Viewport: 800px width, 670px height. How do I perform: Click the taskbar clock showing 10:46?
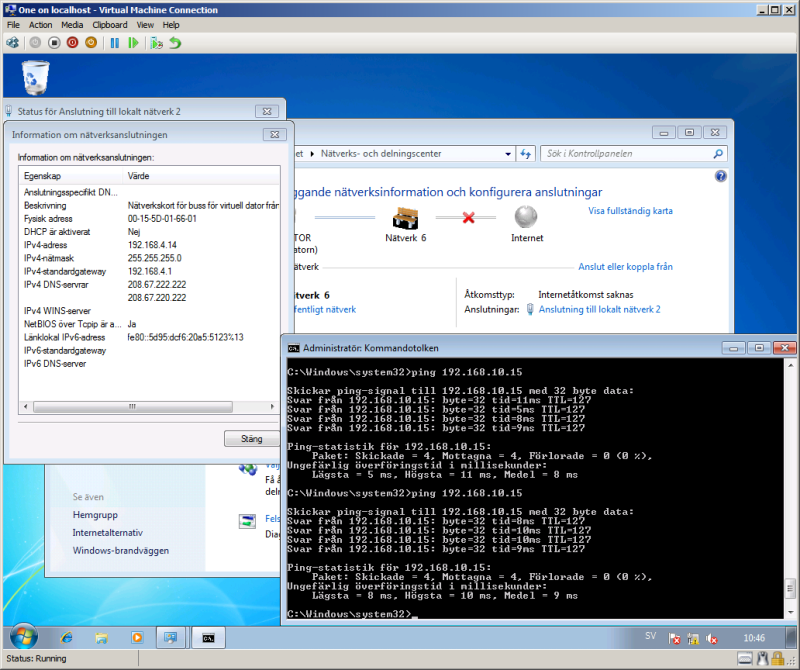(x=754, y=638)
